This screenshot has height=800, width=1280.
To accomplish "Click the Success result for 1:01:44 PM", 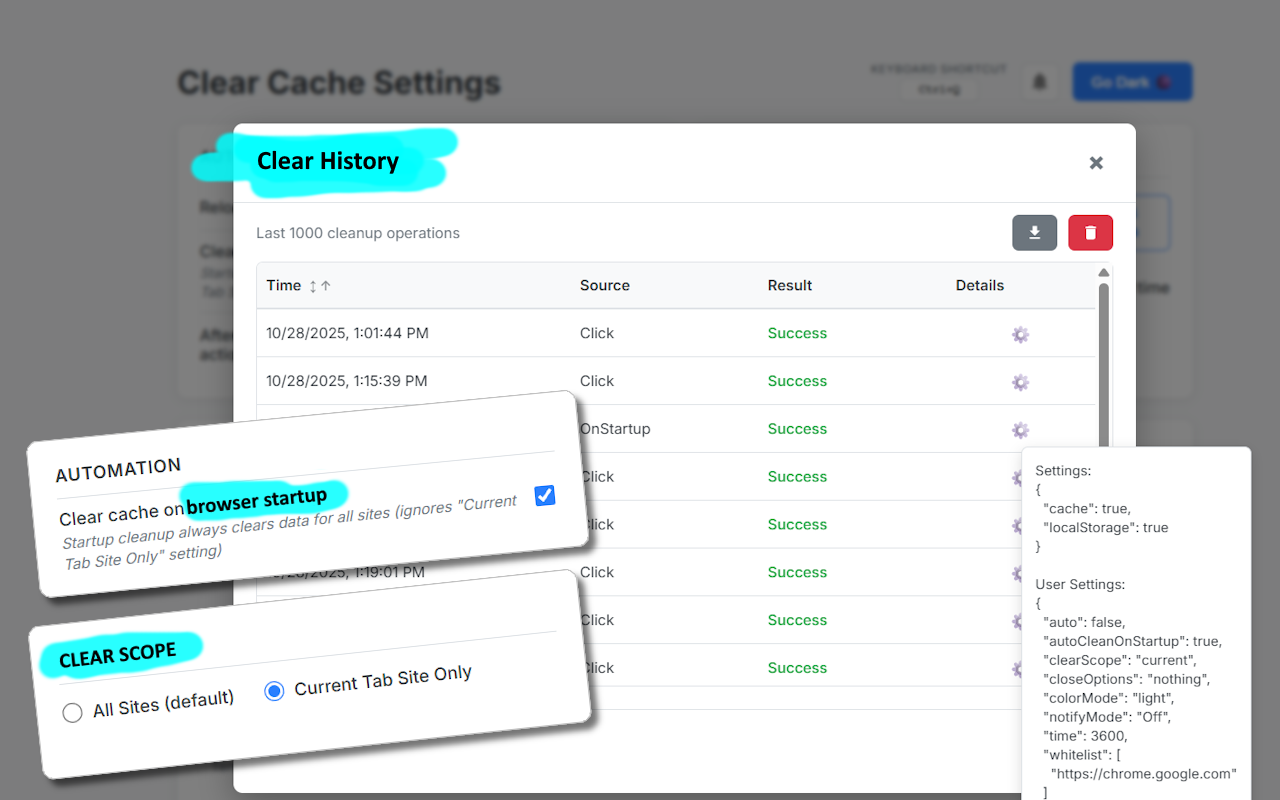I will tap(797, 334).
